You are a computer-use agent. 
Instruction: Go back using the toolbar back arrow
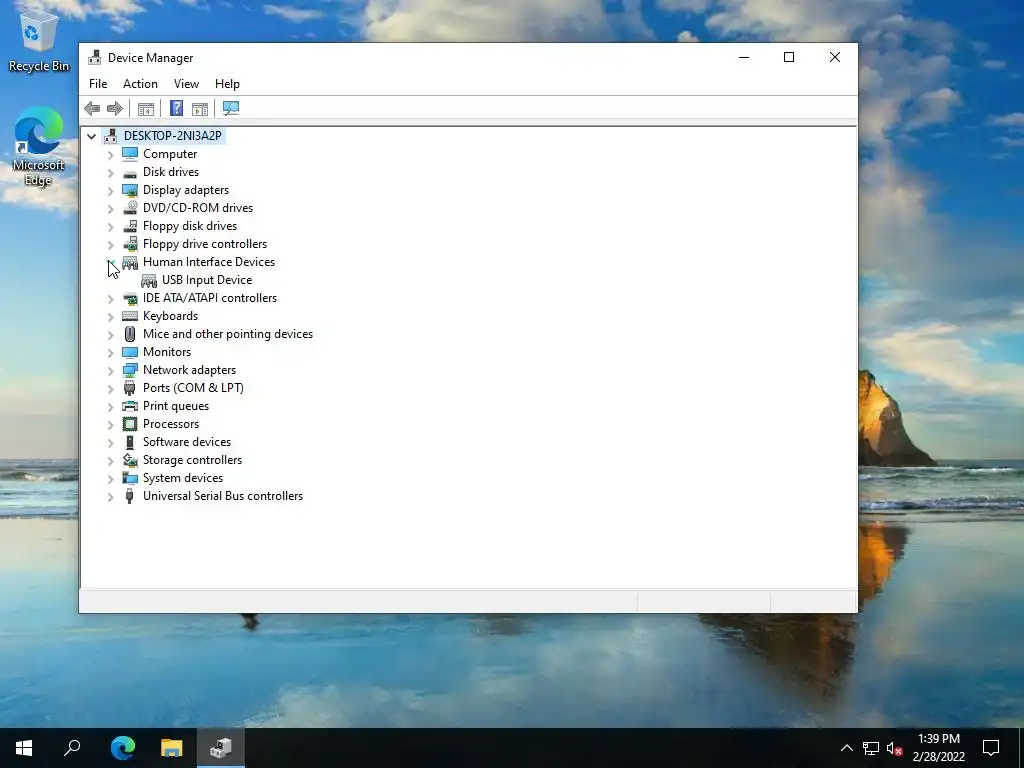click(92, 108)
